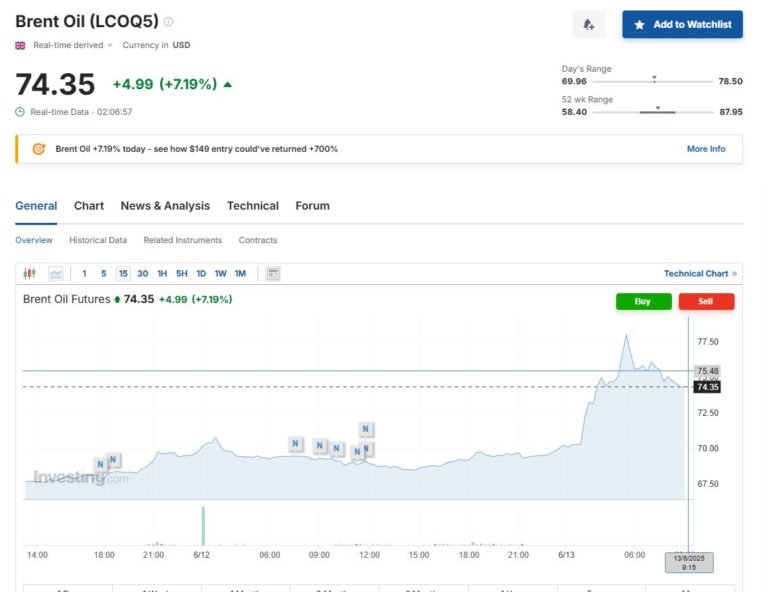Click the target icon in the promo banner
Viewport: 768px width, 592px height.
39,149
